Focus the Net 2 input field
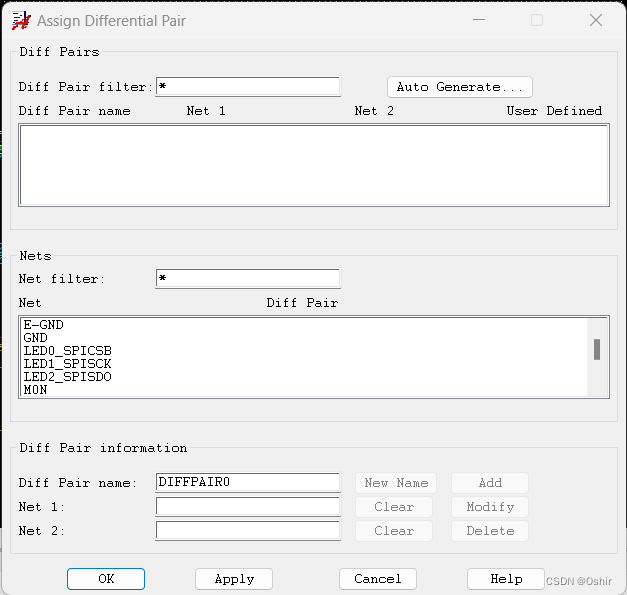The height and width of the screenshot is (595, 627). [x=248, y=531]
